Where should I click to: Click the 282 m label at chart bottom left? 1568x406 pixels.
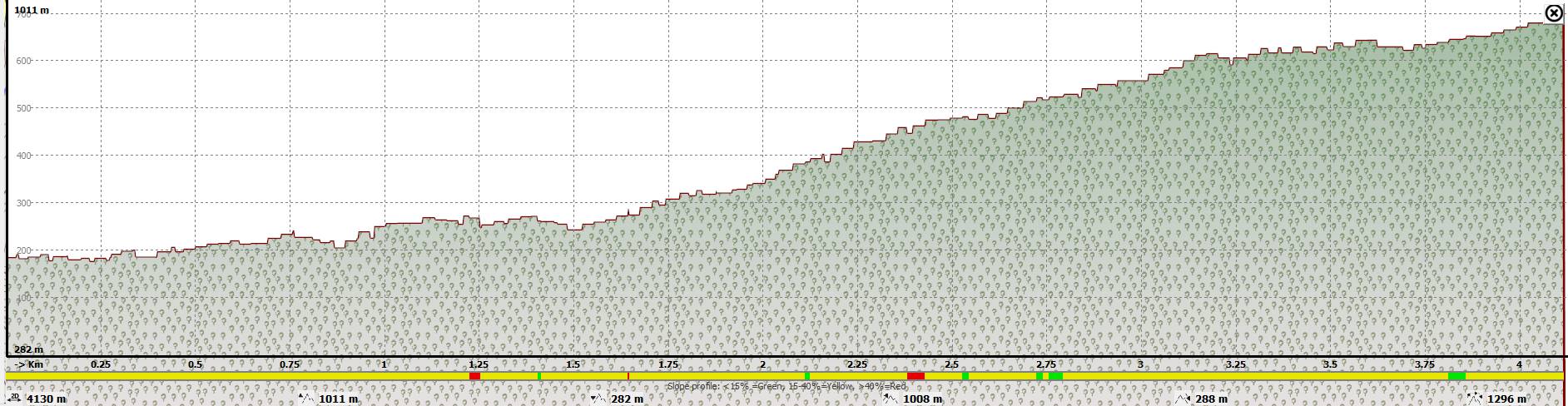click(x=28, y=350)
